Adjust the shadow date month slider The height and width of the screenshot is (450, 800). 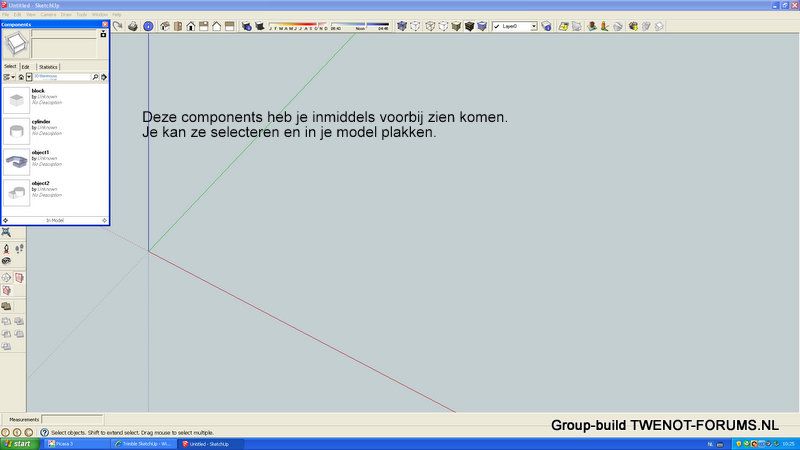298,26
